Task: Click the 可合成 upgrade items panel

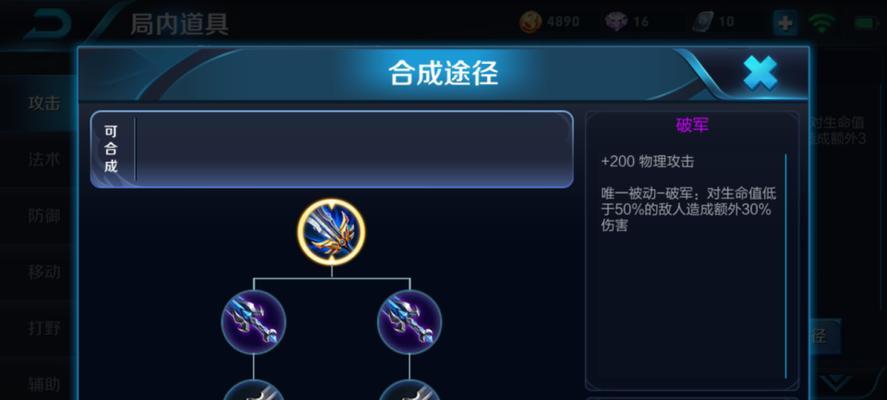Action: (x=332, y=149)
